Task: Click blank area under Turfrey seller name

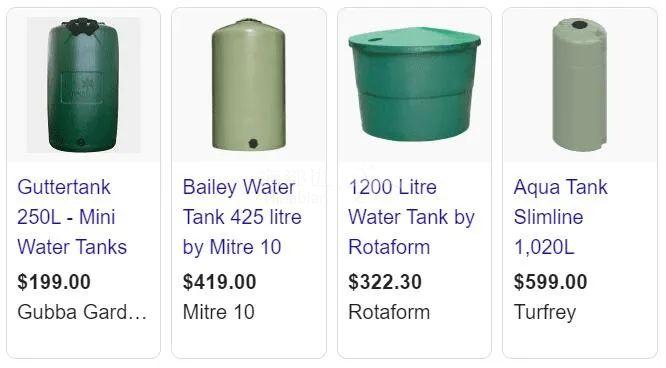Action: (580, 342)
